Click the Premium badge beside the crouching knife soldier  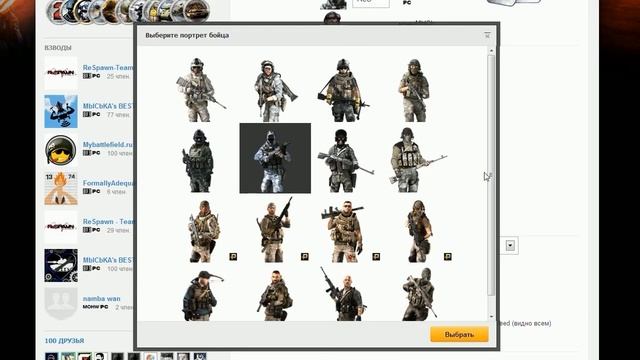(x=233, y=256)
